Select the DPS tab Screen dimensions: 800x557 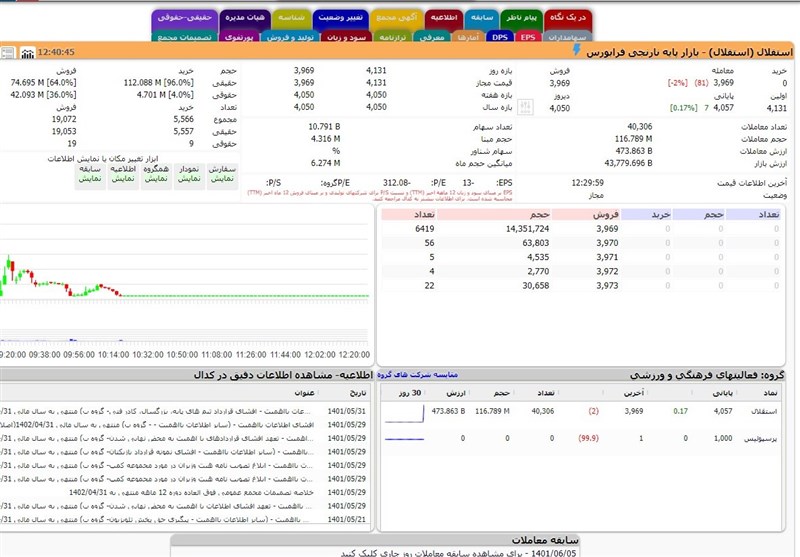(x=499, y=37)
